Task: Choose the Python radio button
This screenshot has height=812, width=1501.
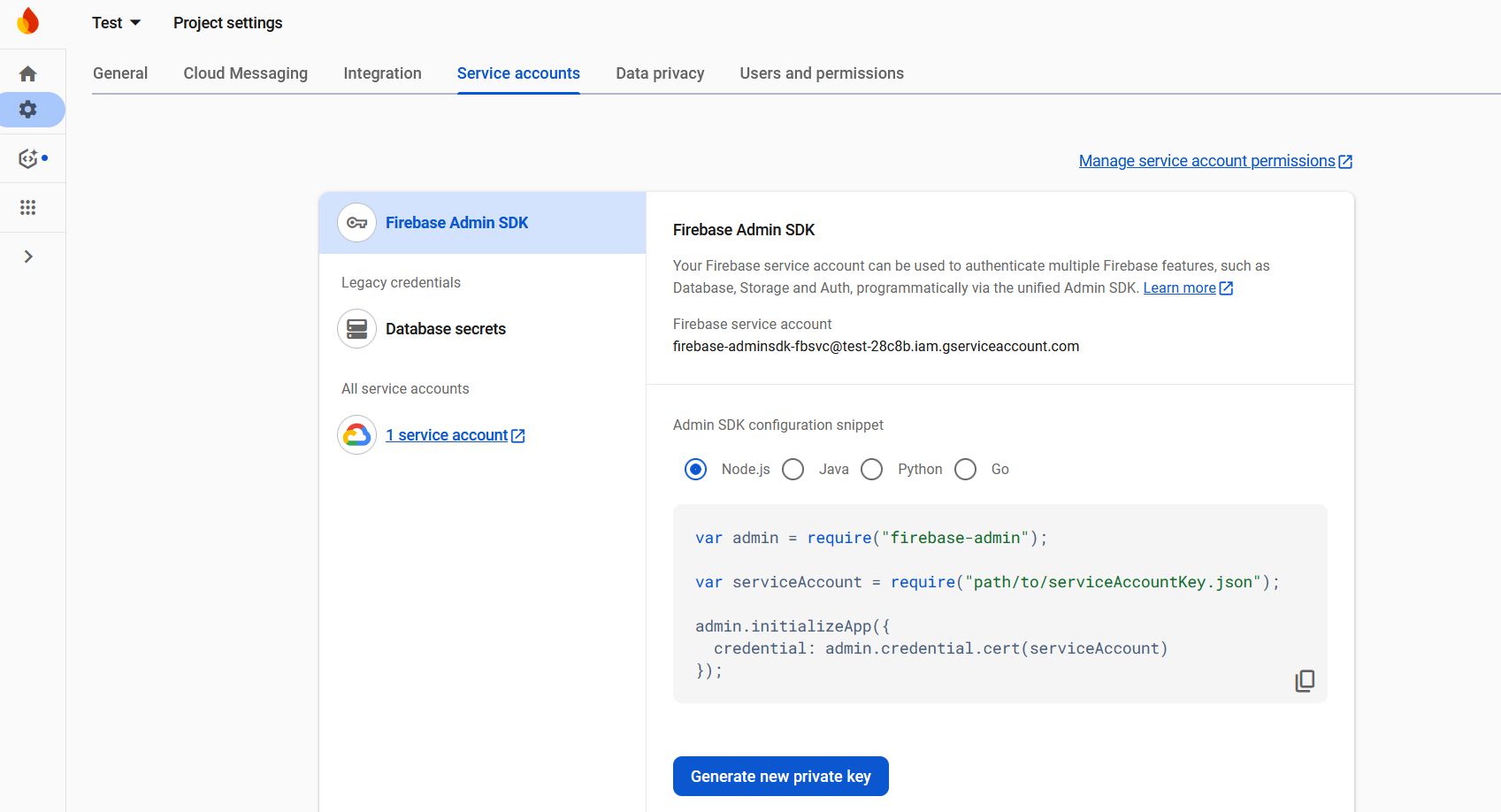Action: [872, 470]
